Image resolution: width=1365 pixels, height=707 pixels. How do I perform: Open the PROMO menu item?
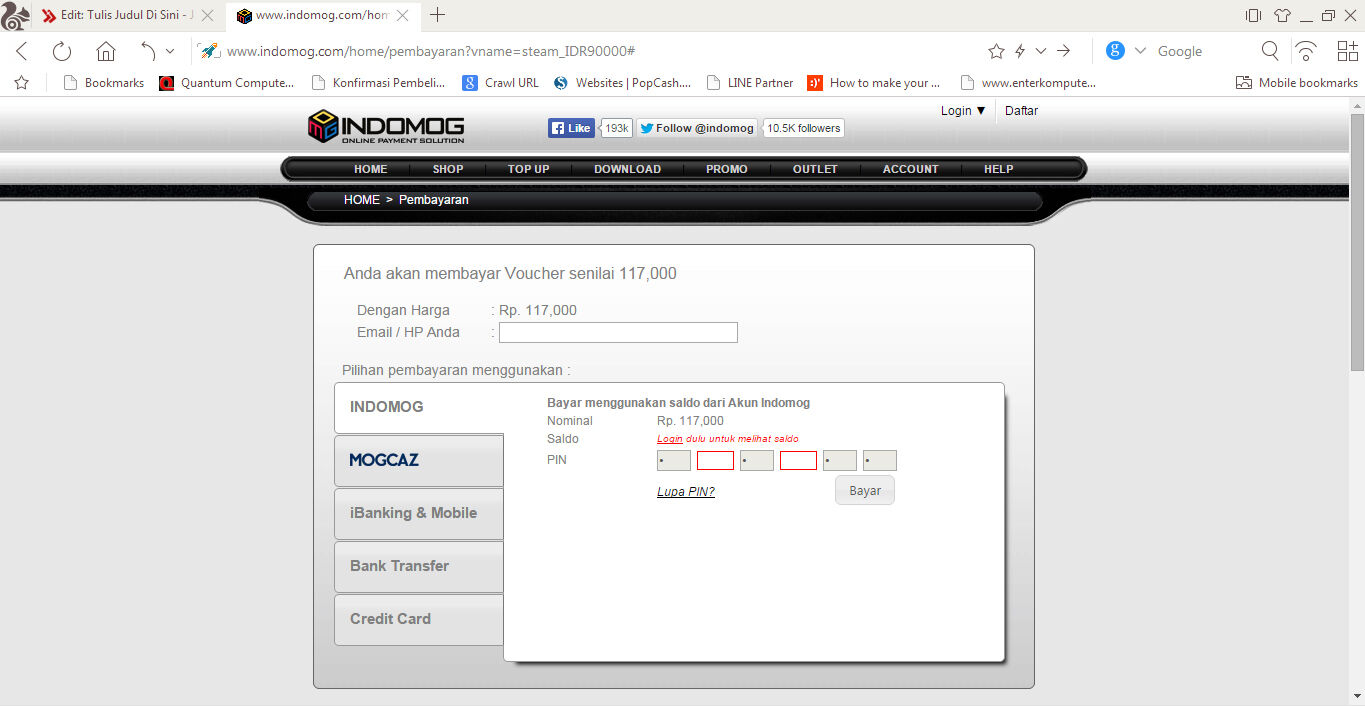(x=726, y=169)
